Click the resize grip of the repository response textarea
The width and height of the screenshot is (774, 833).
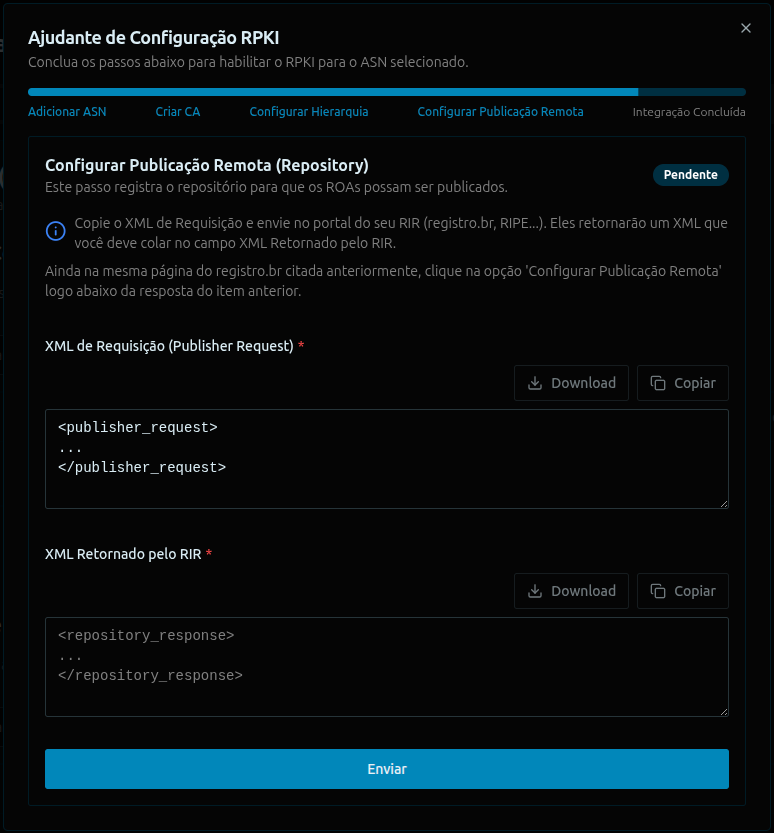coord(725,710)
